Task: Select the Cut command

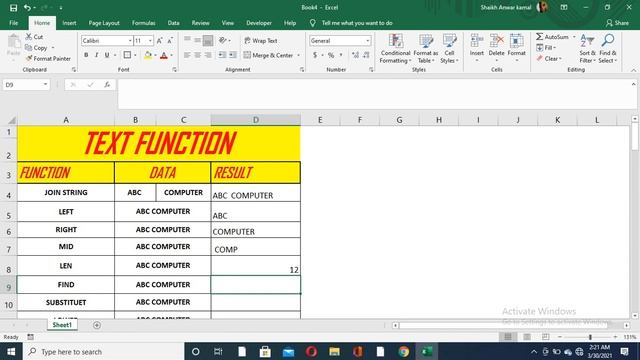Action: [x=34, y=37]
